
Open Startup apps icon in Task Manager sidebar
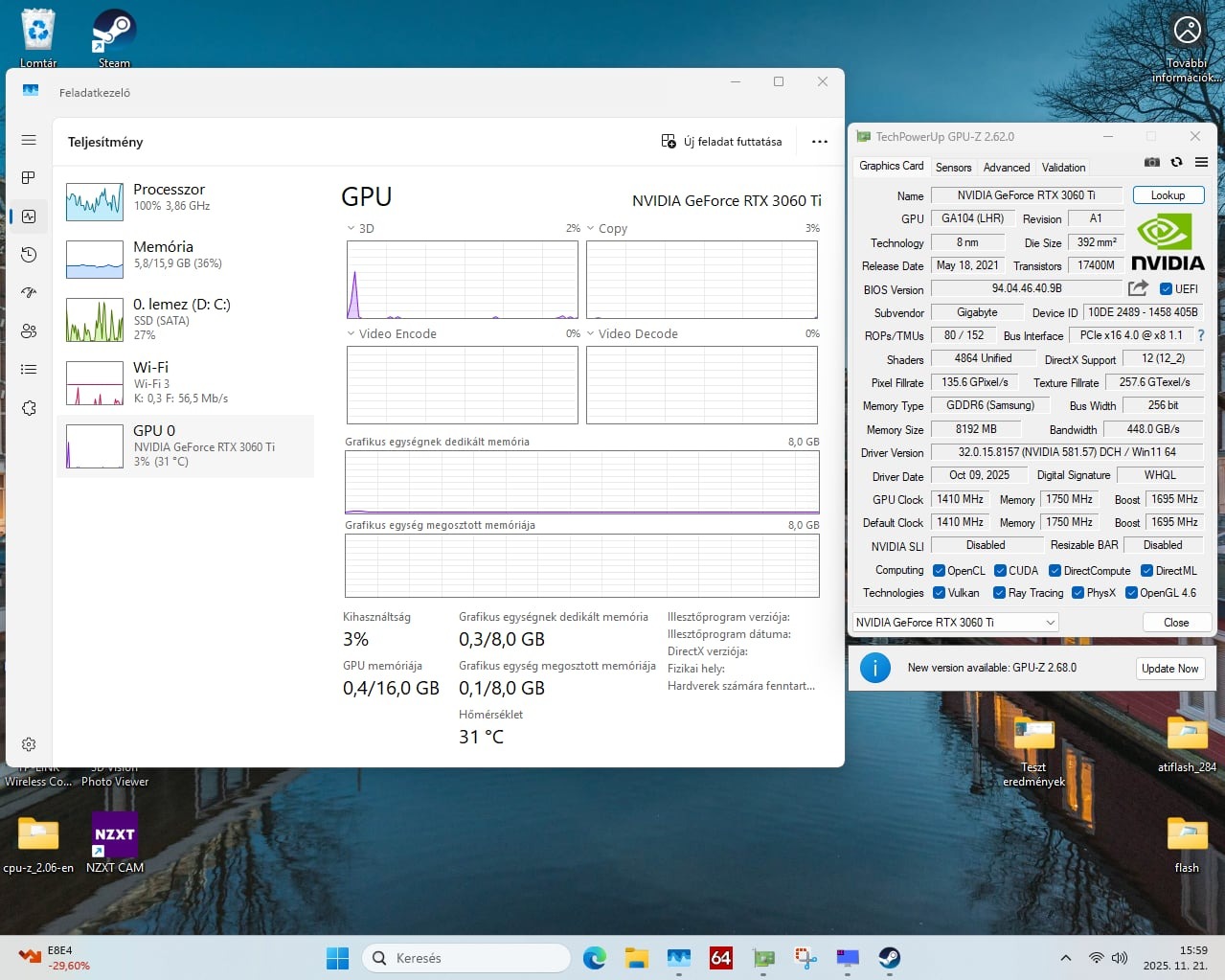point(29,293)
